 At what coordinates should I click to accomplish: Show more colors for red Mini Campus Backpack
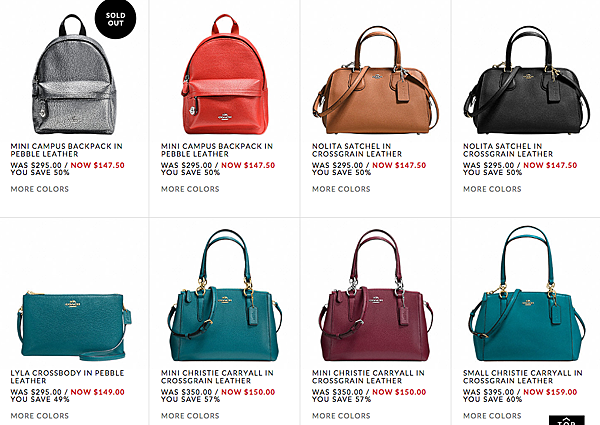190,189
